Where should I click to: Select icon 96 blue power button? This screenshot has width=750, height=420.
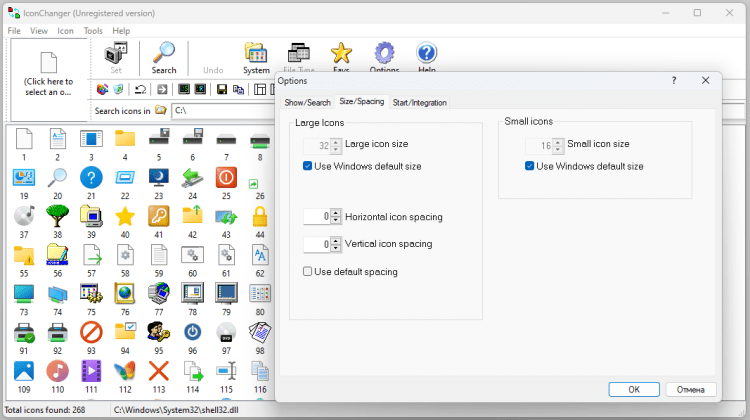click(192, 332)
